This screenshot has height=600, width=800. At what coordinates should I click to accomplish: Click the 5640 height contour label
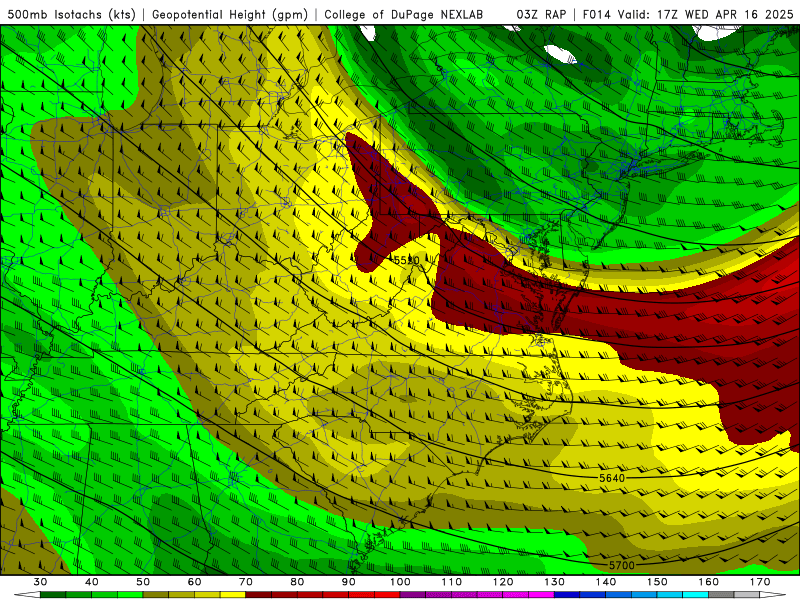(612, 478)
